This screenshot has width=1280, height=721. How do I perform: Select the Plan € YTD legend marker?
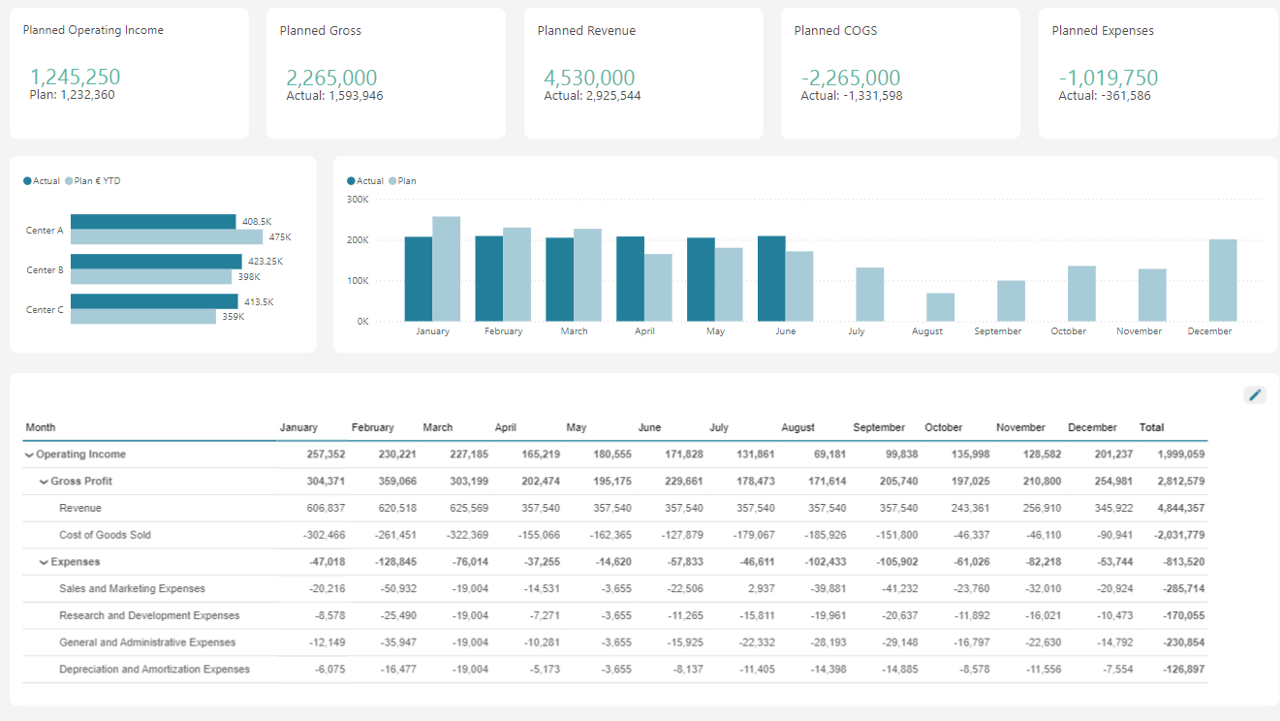pos(70,181)
